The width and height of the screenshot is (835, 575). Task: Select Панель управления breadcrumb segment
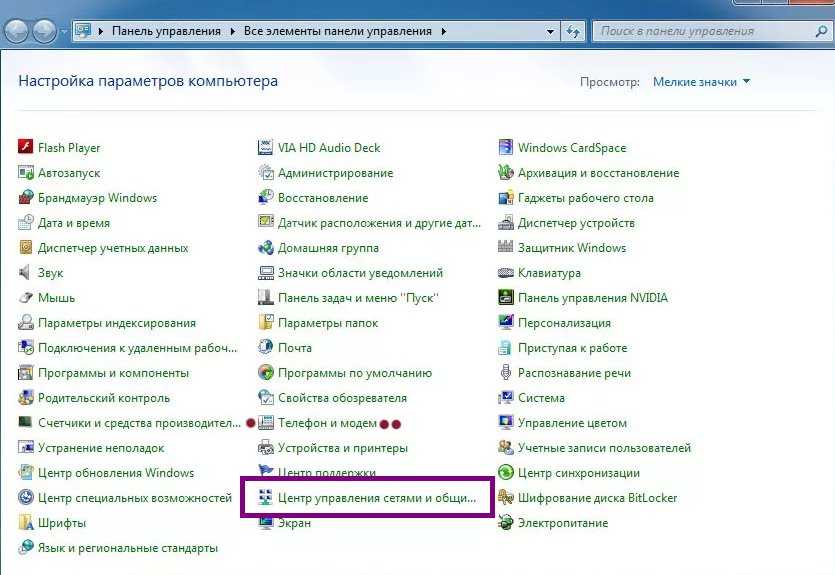tap(166, 31)
